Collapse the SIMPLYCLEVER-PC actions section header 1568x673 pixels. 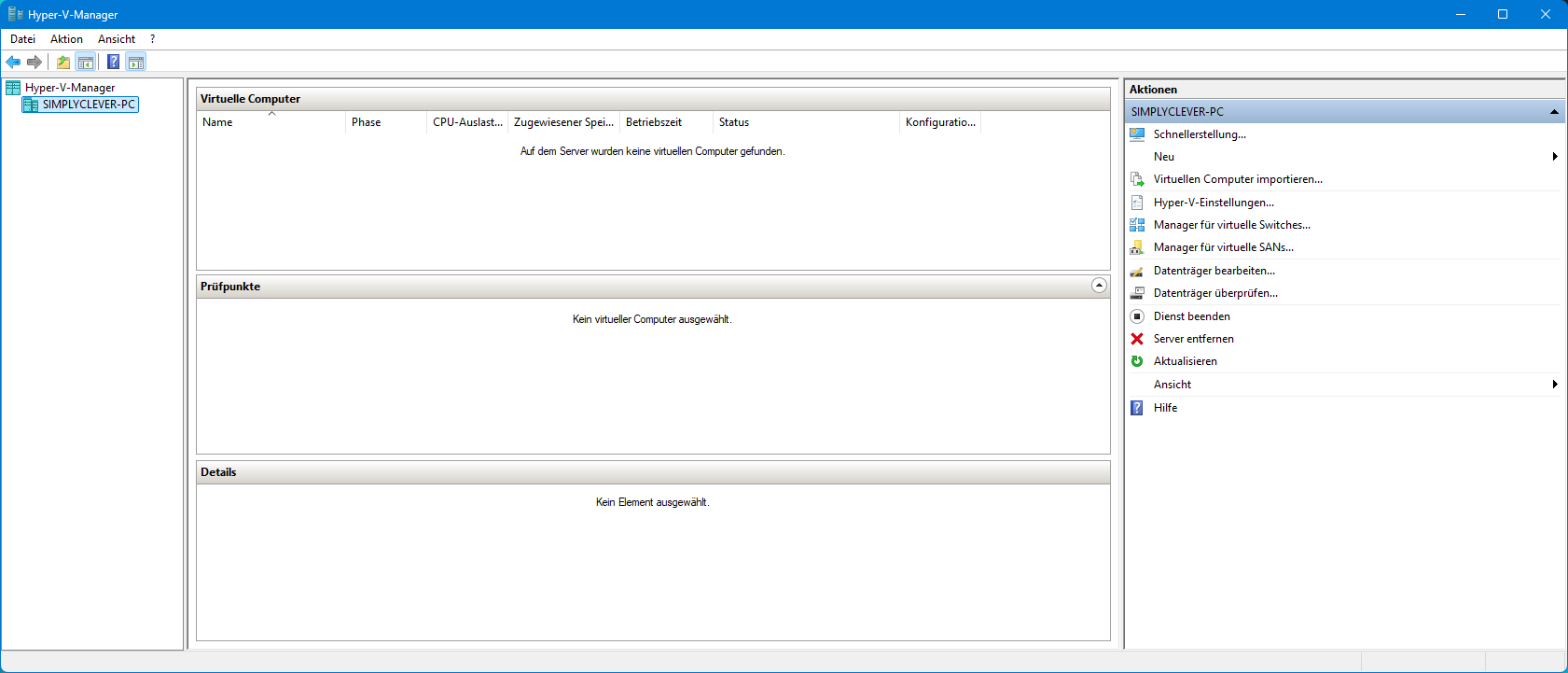pos(1554,112)
